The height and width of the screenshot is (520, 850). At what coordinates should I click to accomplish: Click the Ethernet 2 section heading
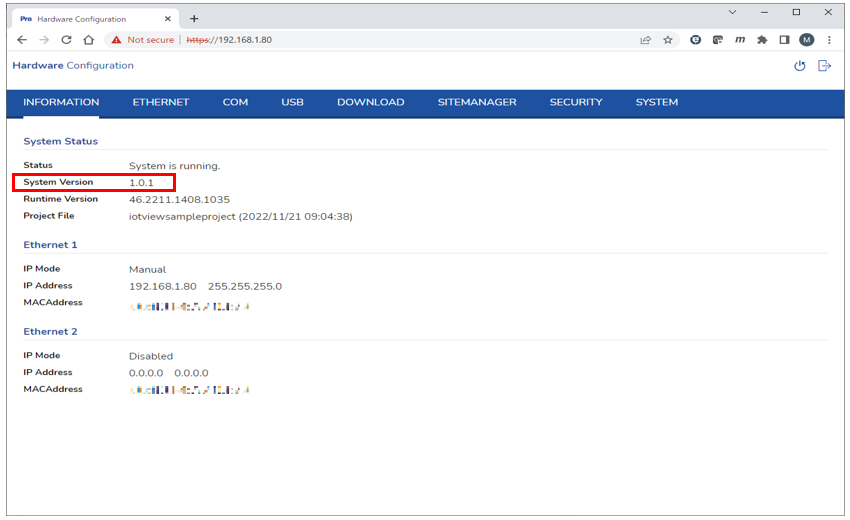[50, 331]
